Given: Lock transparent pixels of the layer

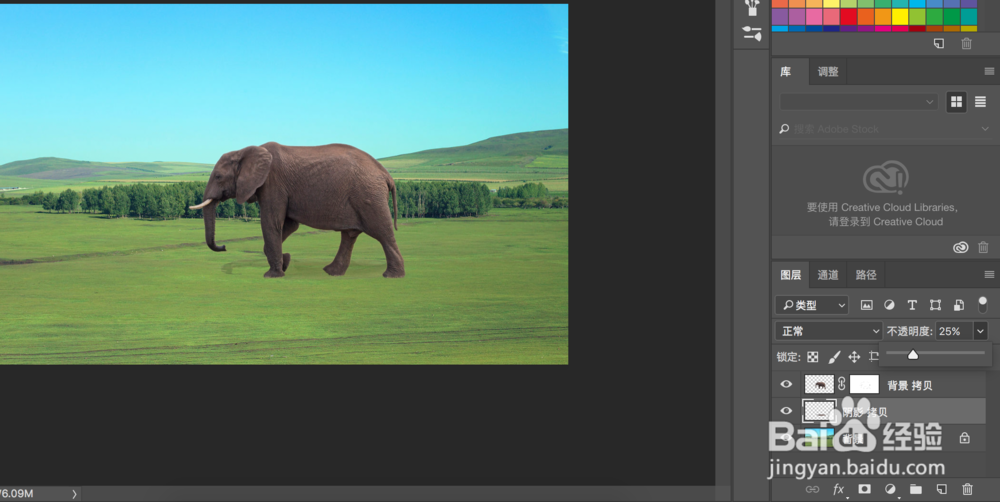Looking at the screenshot, I should 812,357.
